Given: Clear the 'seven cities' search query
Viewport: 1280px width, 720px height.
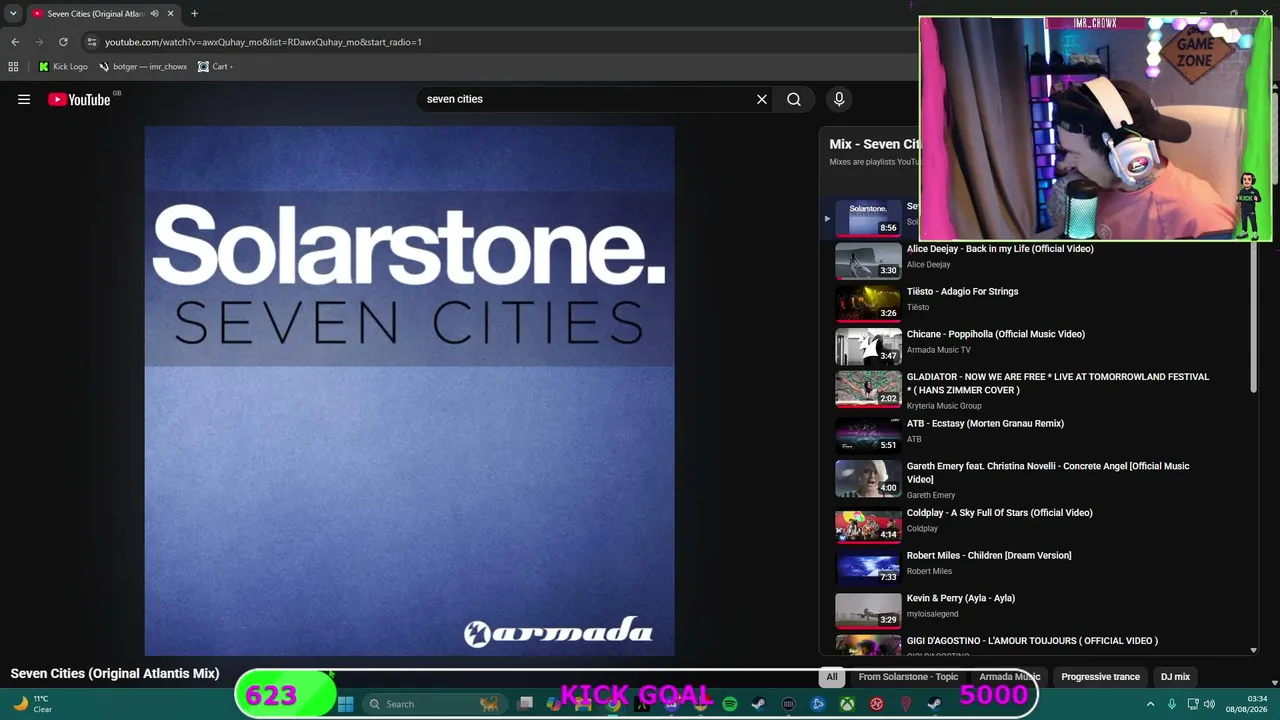Looking at the screenshot, I should pyautogui.click(x=762, y=99).
